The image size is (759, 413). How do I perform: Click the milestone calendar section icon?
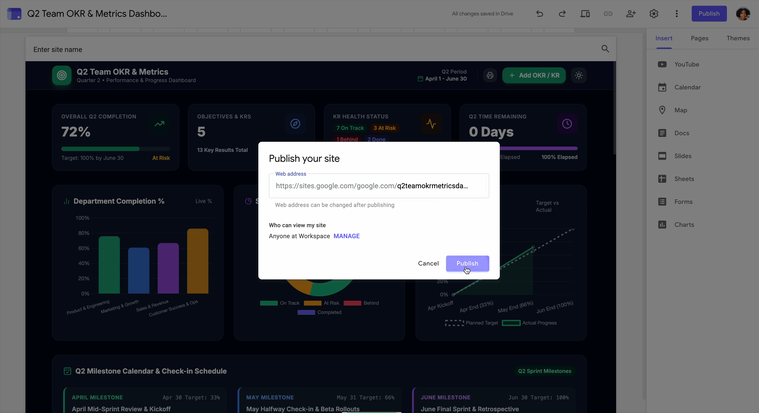pos(67,371)
